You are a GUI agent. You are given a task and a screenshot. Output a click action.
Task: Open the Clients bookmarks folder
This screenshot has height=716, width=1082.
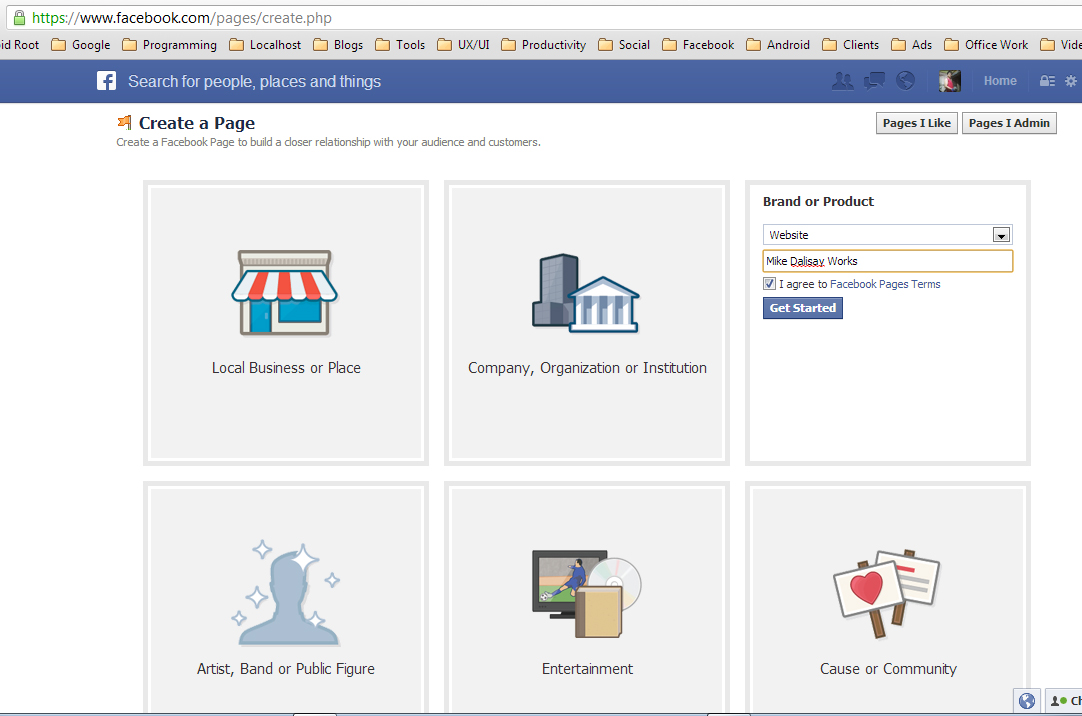851,45
